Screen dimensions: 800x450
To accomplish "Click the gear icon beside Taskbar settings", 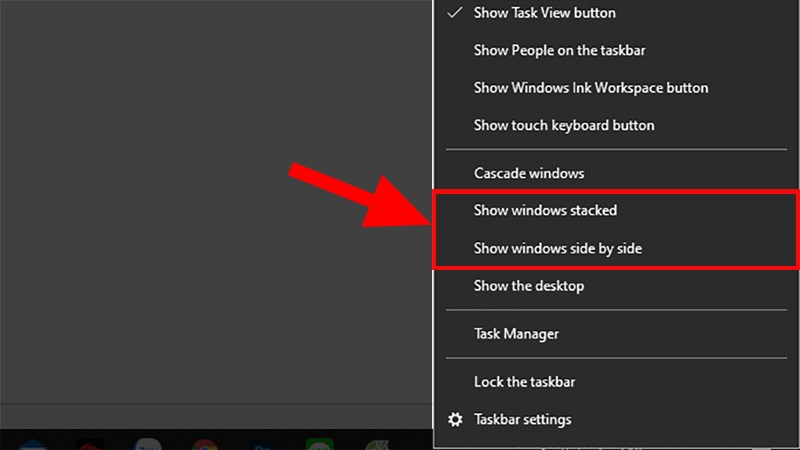I will point(455,419).
